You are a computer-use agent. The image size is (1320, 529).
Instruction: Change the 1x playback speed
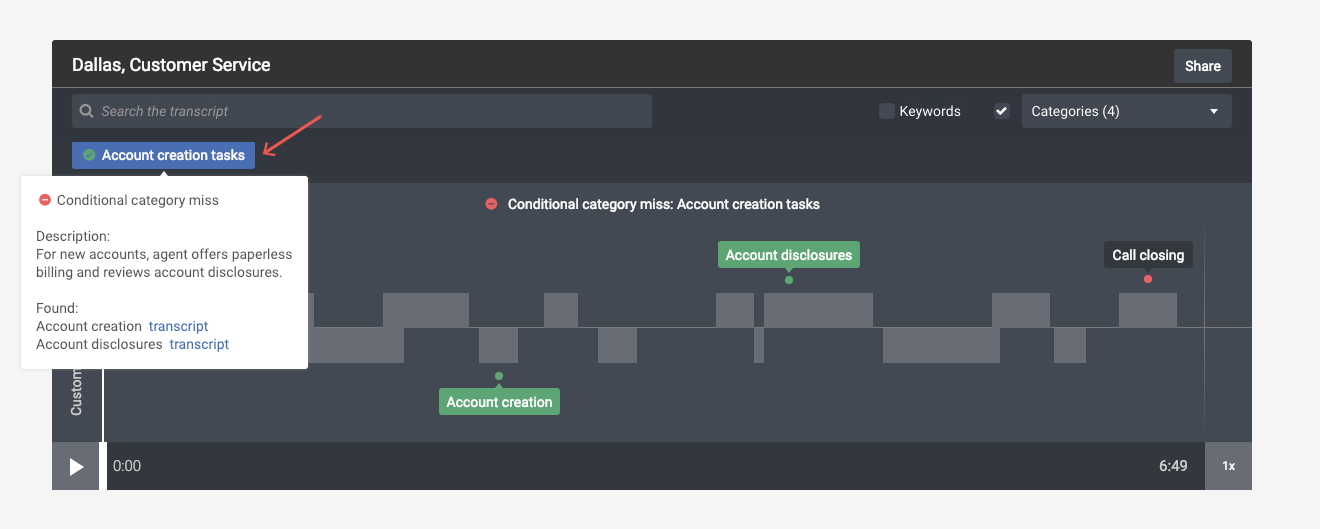coord(1228,466)
